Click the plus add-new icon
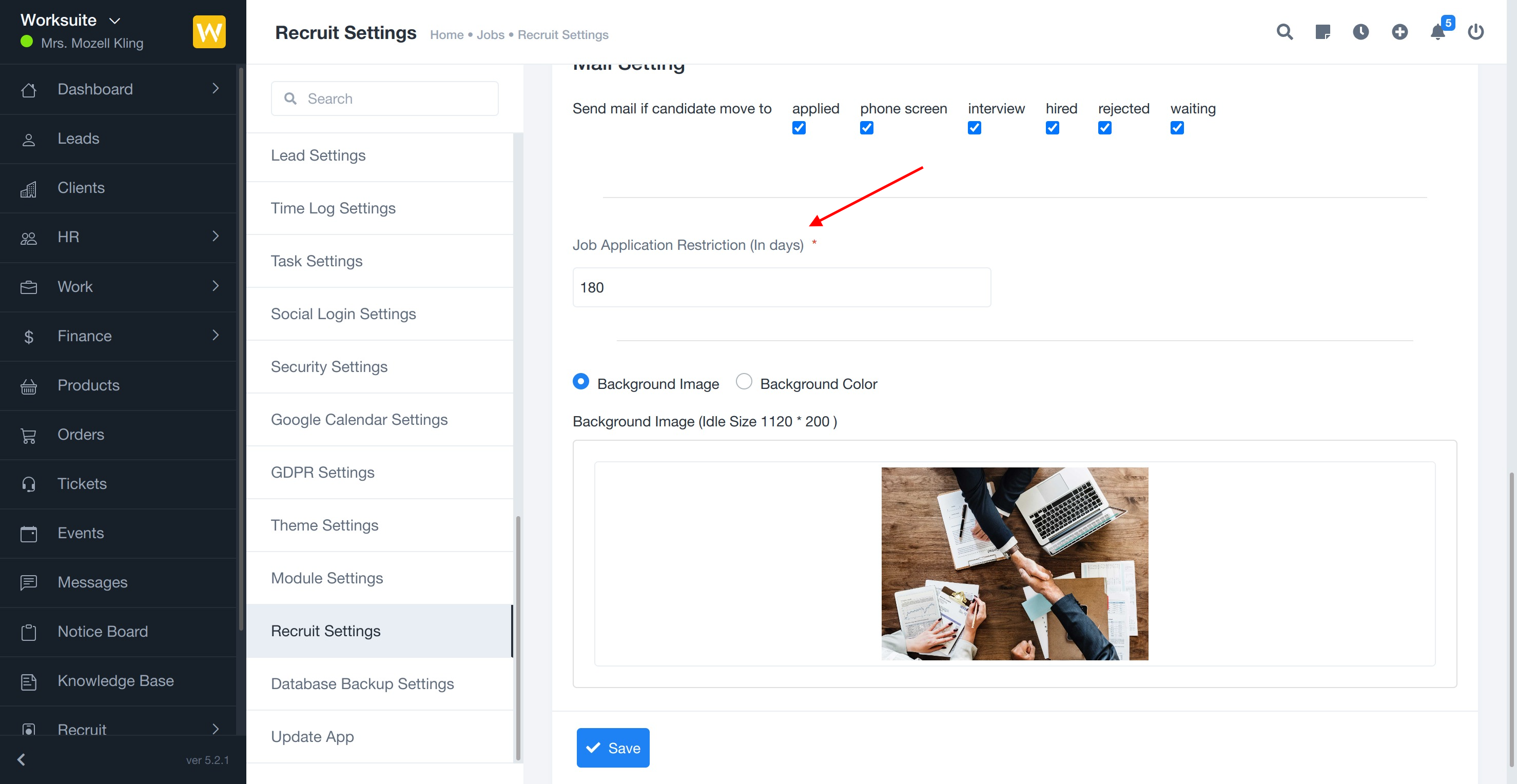 pos(1399,32)
